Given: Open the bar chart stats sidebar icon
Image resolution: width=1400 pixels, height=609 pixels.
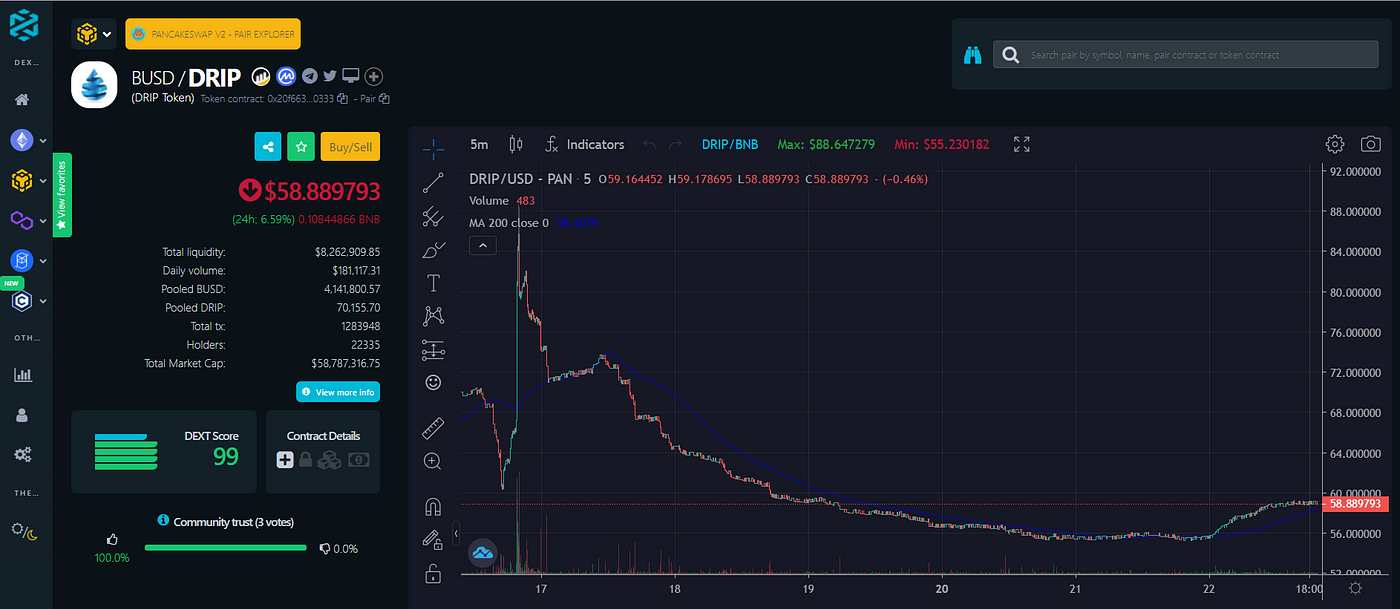Looking at the screenshot, I should click(22, 375).
